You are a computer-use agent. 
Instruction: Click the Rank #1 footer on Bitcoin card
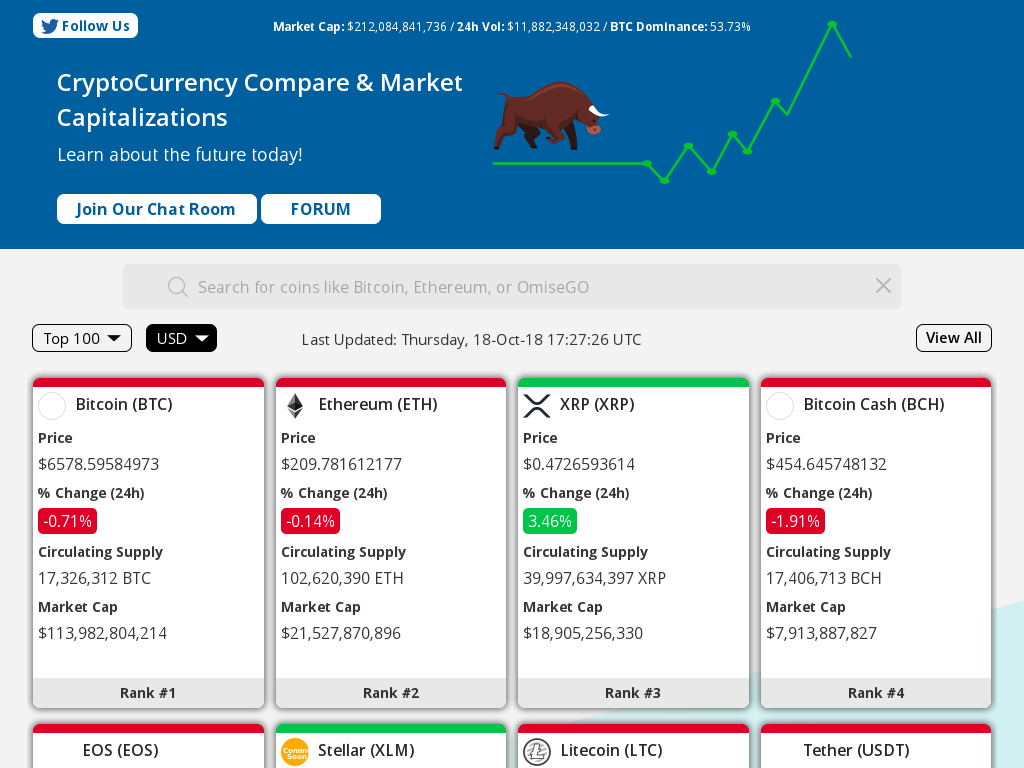(148, 692)
